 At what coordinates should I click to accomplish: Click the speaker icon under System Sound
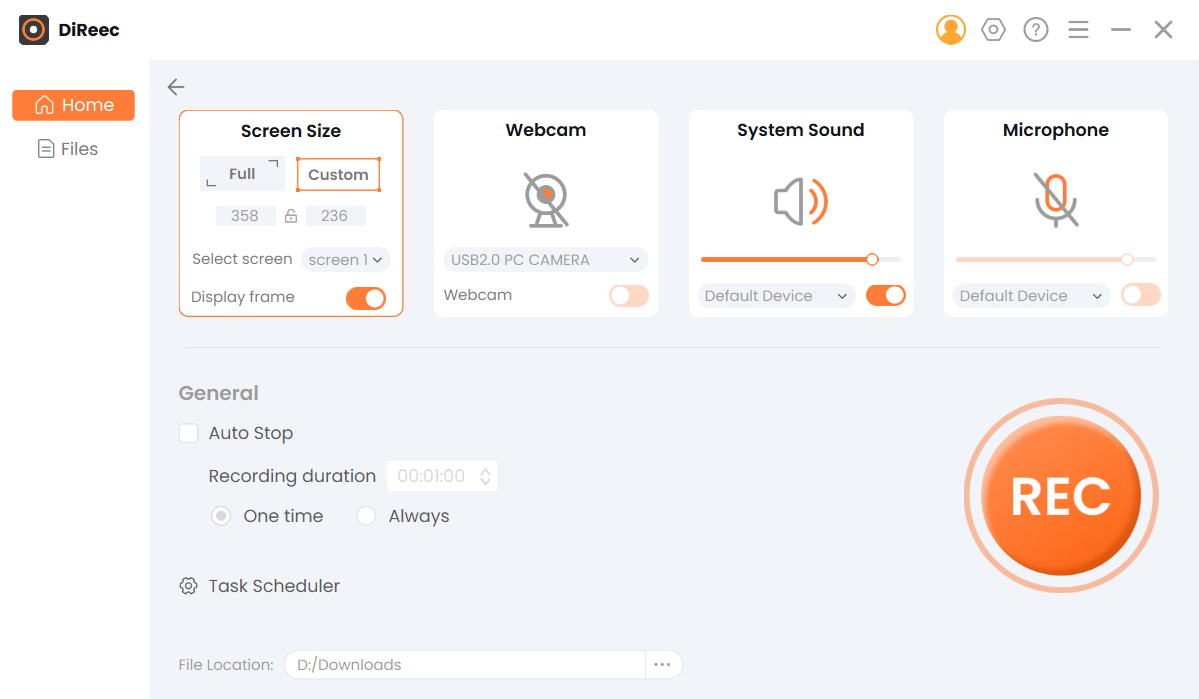click(800, 200)
